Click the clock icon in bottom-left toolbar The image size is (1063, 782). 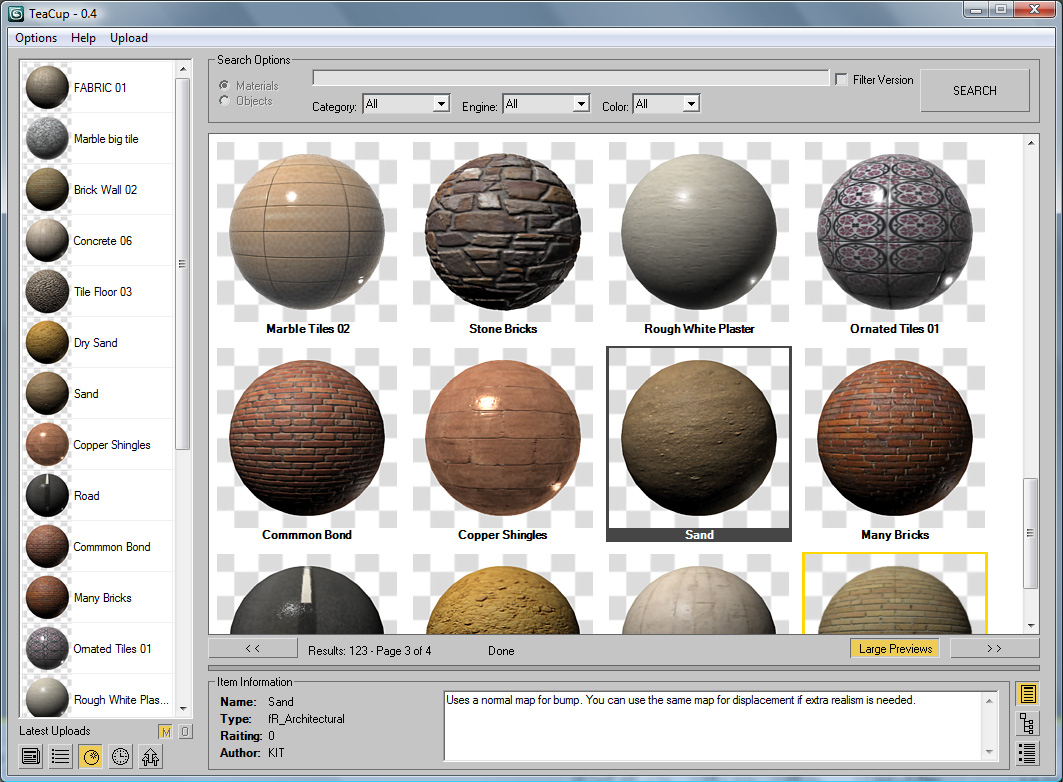121,756
